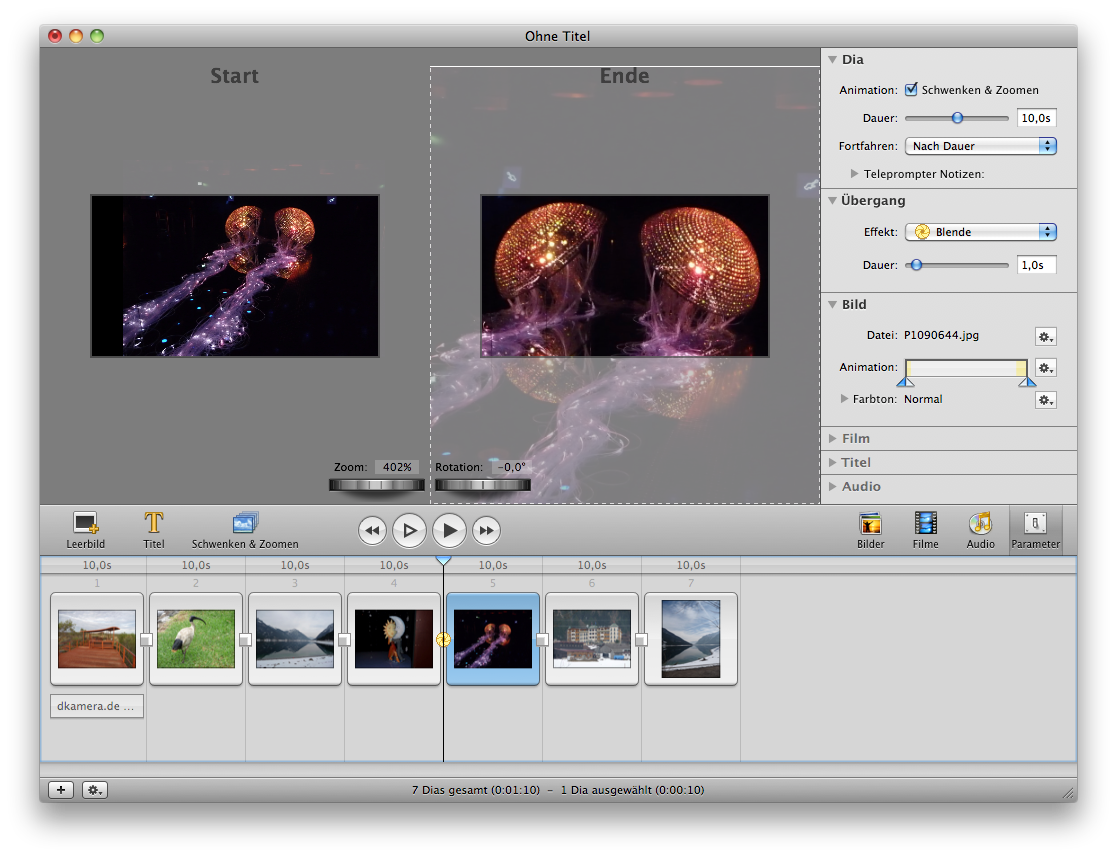Click the 10,0s duration label above slide 7
The width and height of the screenshot is (1117, 857).
[691, 565]
